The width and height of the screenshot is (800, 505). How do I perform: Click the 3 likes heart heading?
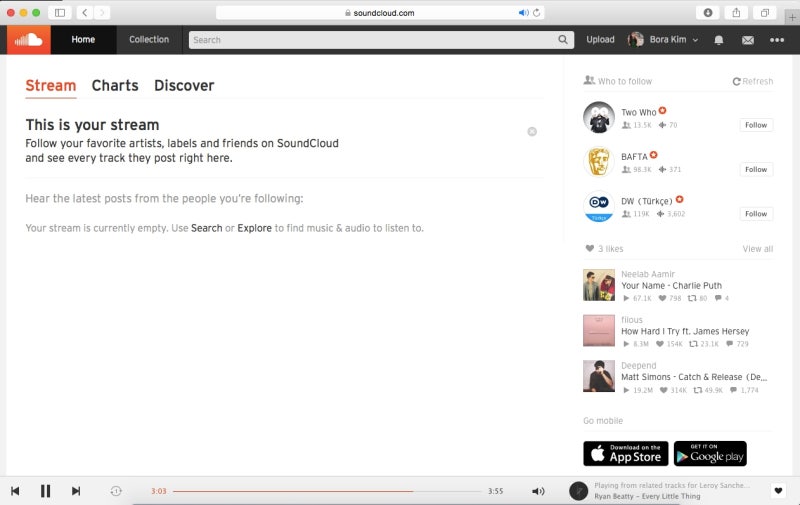coord(605,248)
